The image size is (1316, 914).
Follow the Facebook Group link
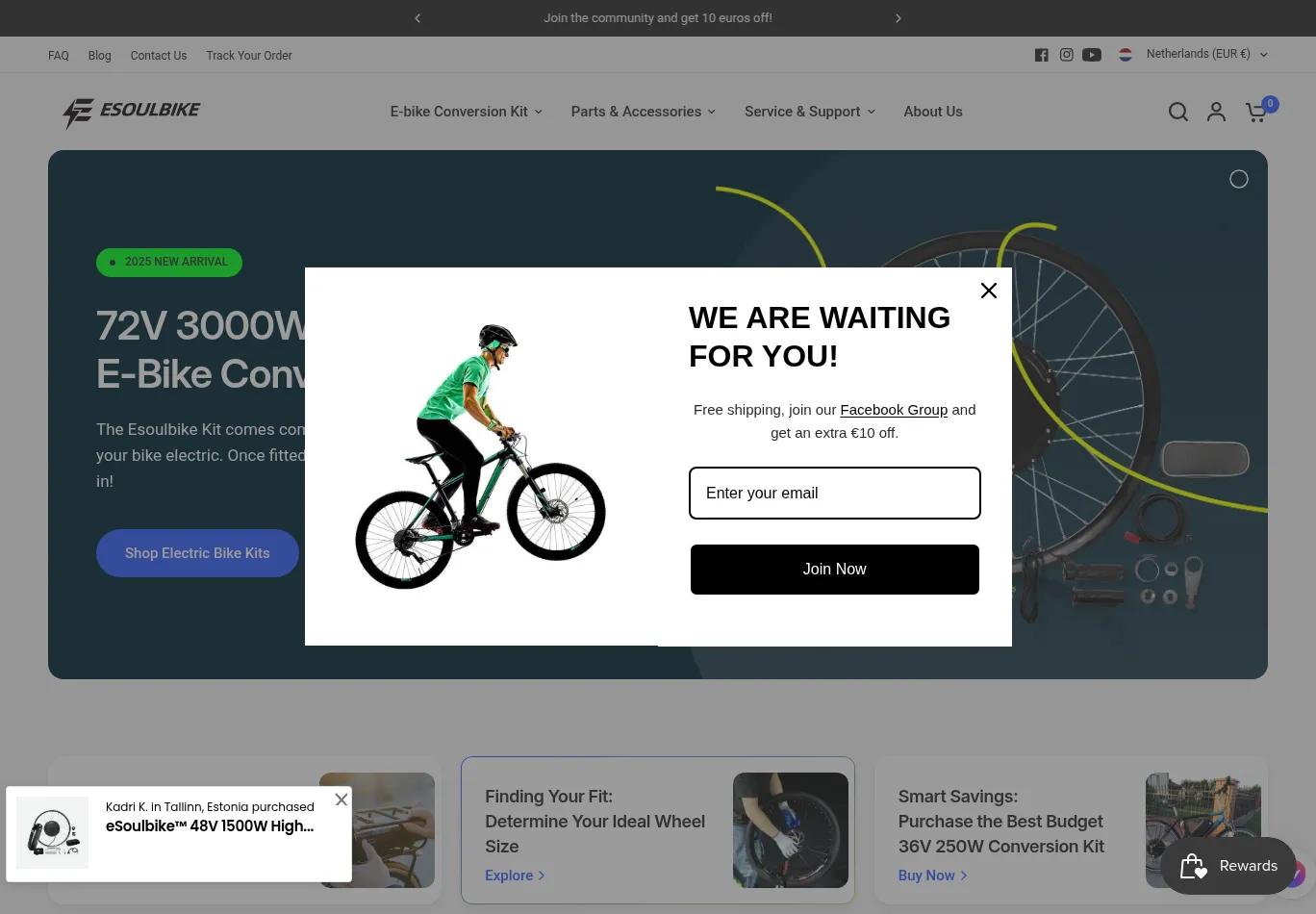[894, 410]
